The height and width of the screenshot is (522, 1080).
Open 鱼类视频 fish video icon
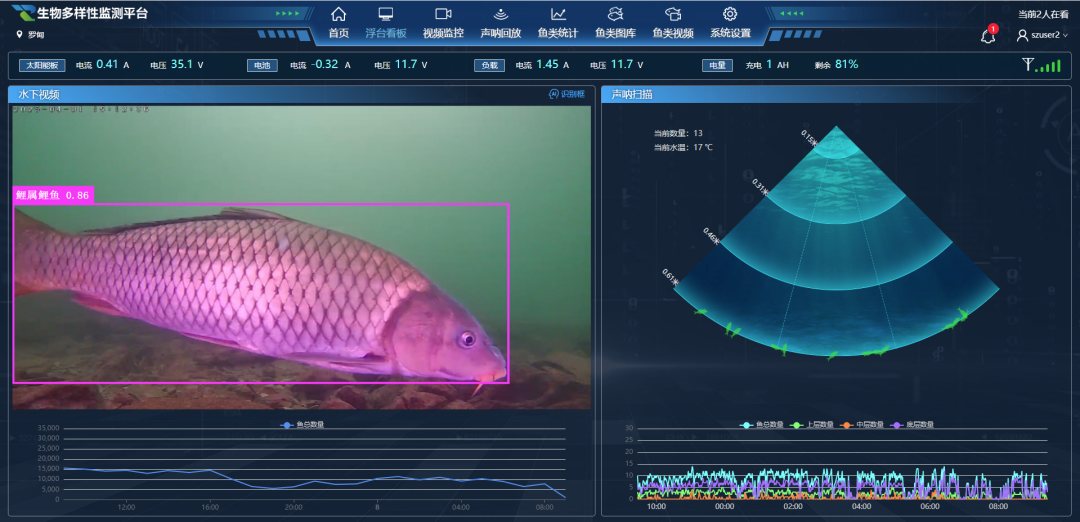point(673,14)
